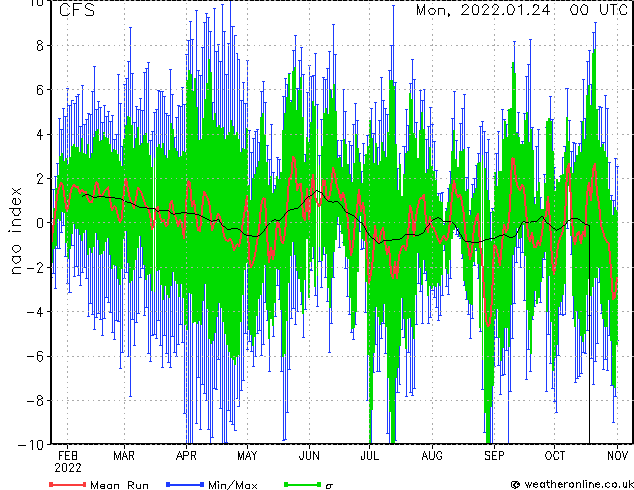Click the y-axis value -6
This screenshot has height=490, width=634.
tap(35, 356)
